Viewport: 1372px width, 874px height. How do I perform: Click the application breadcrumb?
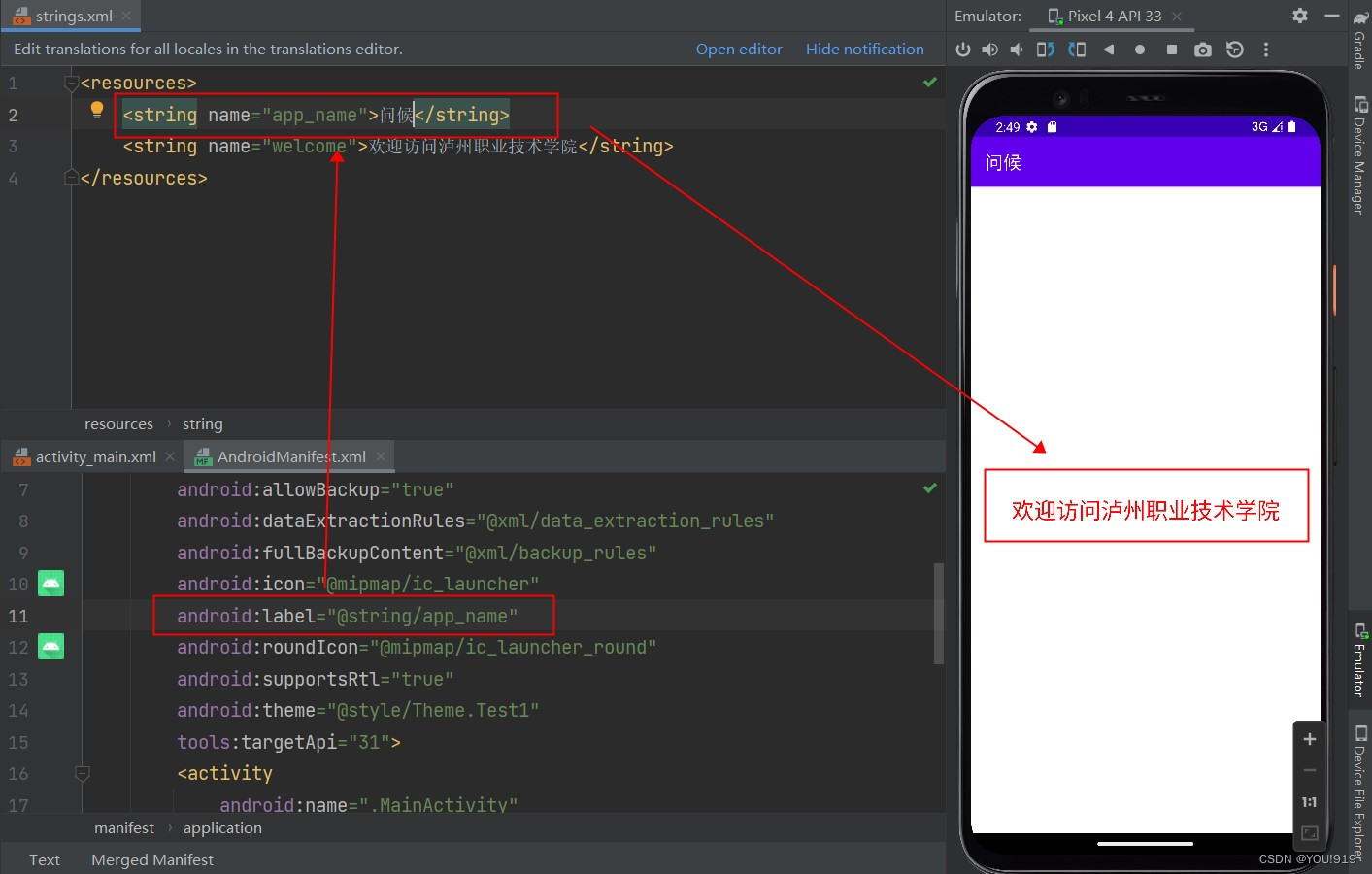pyautogui.click(x=222, y=827)
